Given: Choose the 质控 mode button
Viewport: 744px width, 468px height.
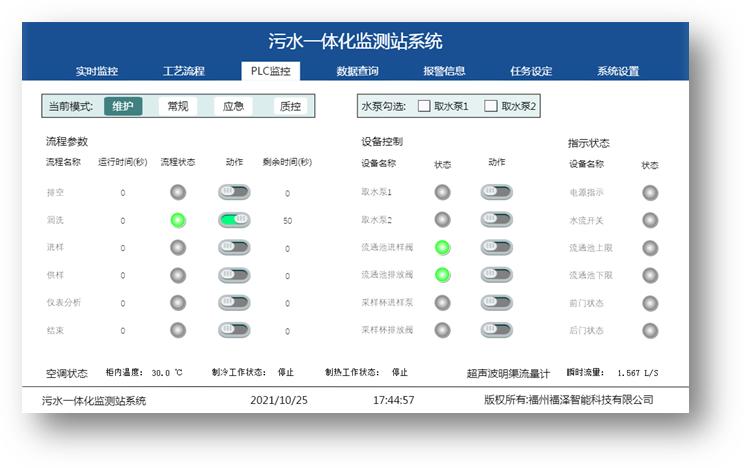Looking at the screenshot, I should [289, 106].
